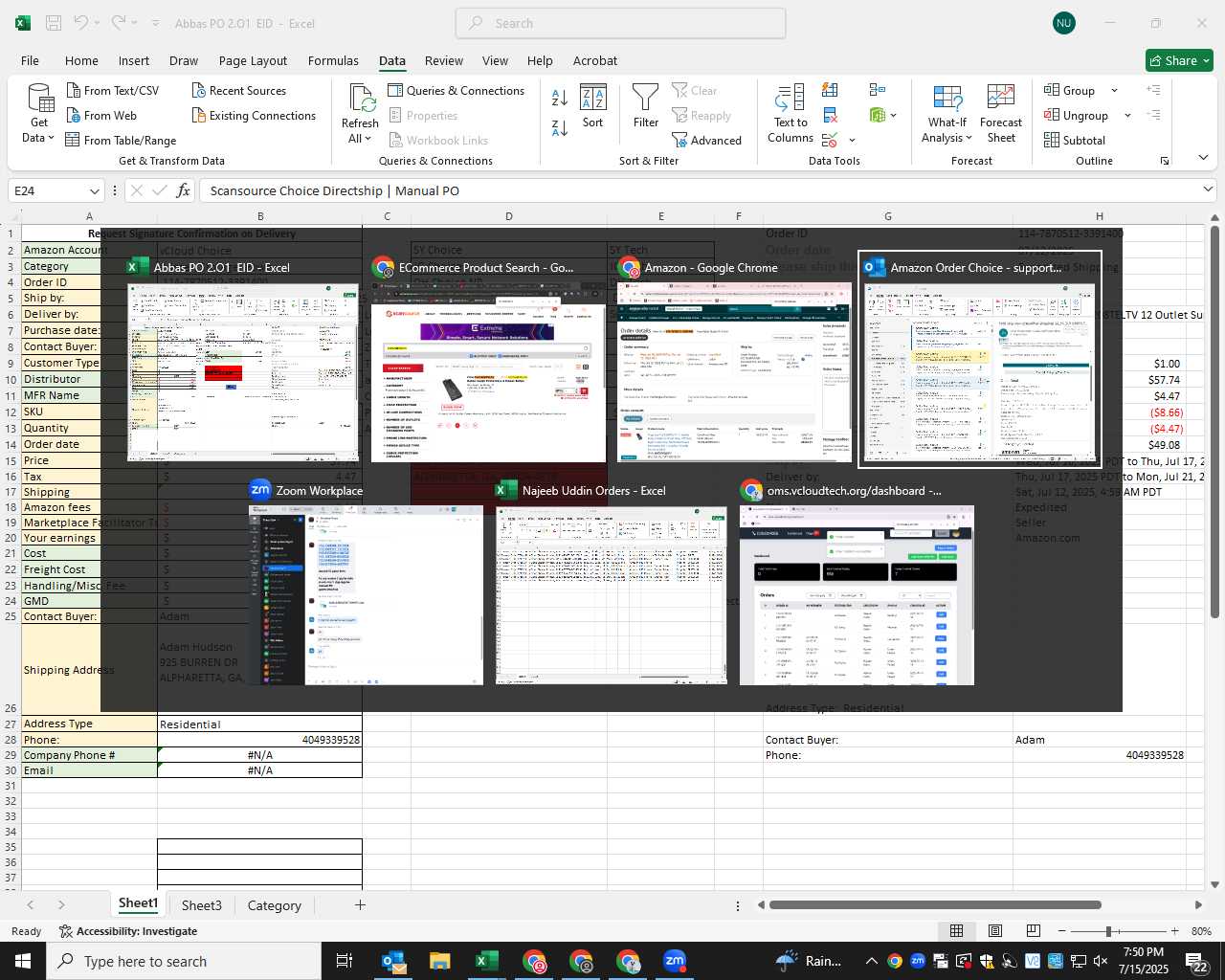Open Outlook from the taskbar
Viewport: 1225px width, 980px height.
[393, 961]
